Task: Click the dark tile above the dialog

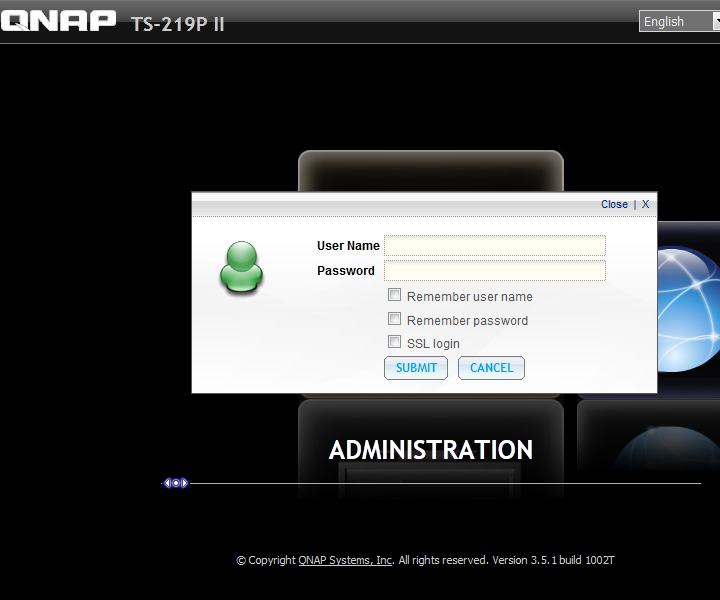Action: coord(431,170)
